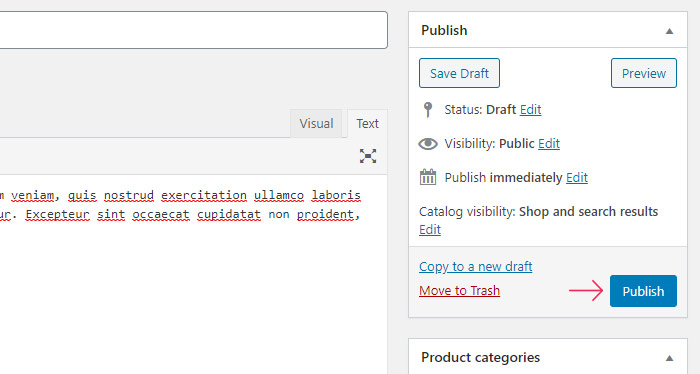Open the product Preview
700x374 pixels.
[x=644, y=73]
